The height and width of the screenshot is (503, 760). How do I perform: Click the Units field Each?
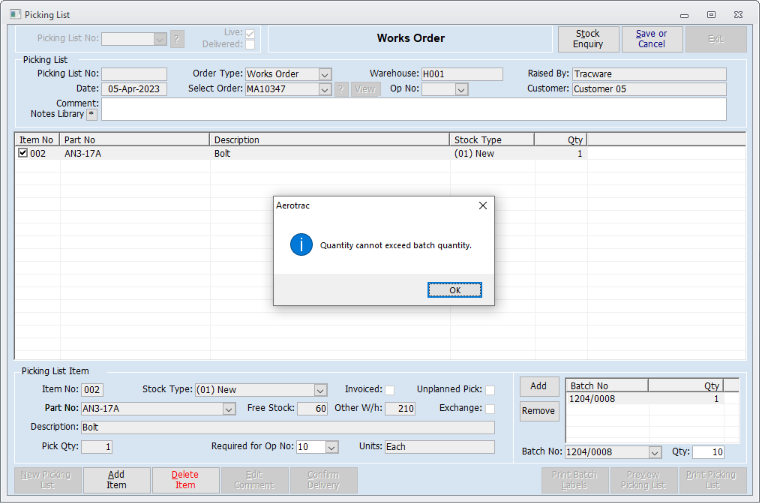coord(440,447)
